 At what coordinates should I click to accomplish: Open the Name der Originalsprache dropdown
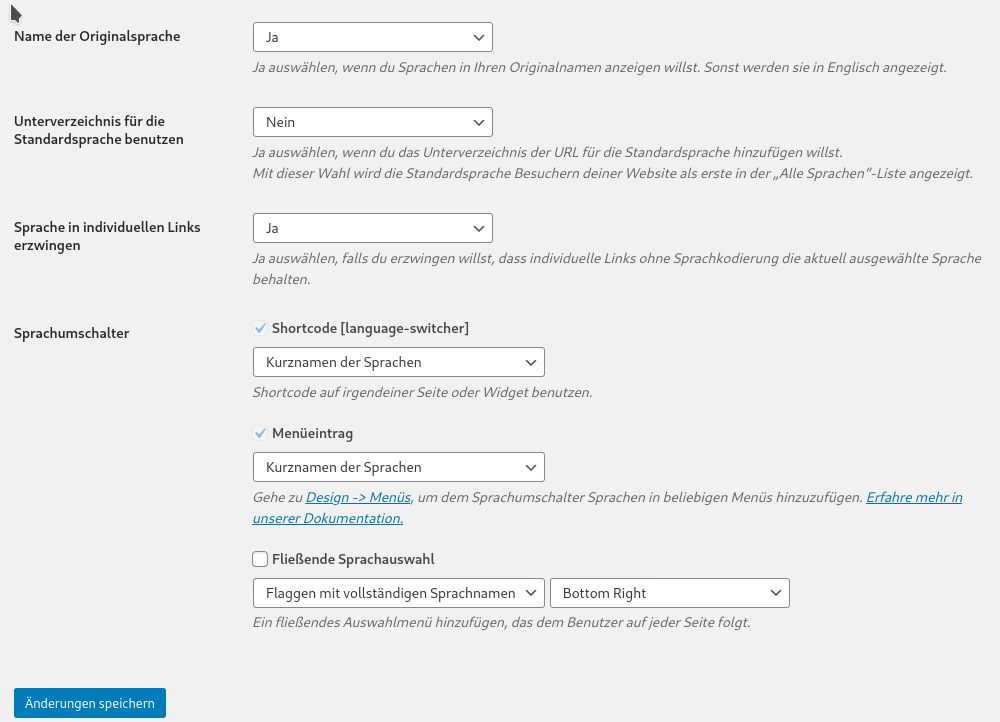[x=372, y=37]
